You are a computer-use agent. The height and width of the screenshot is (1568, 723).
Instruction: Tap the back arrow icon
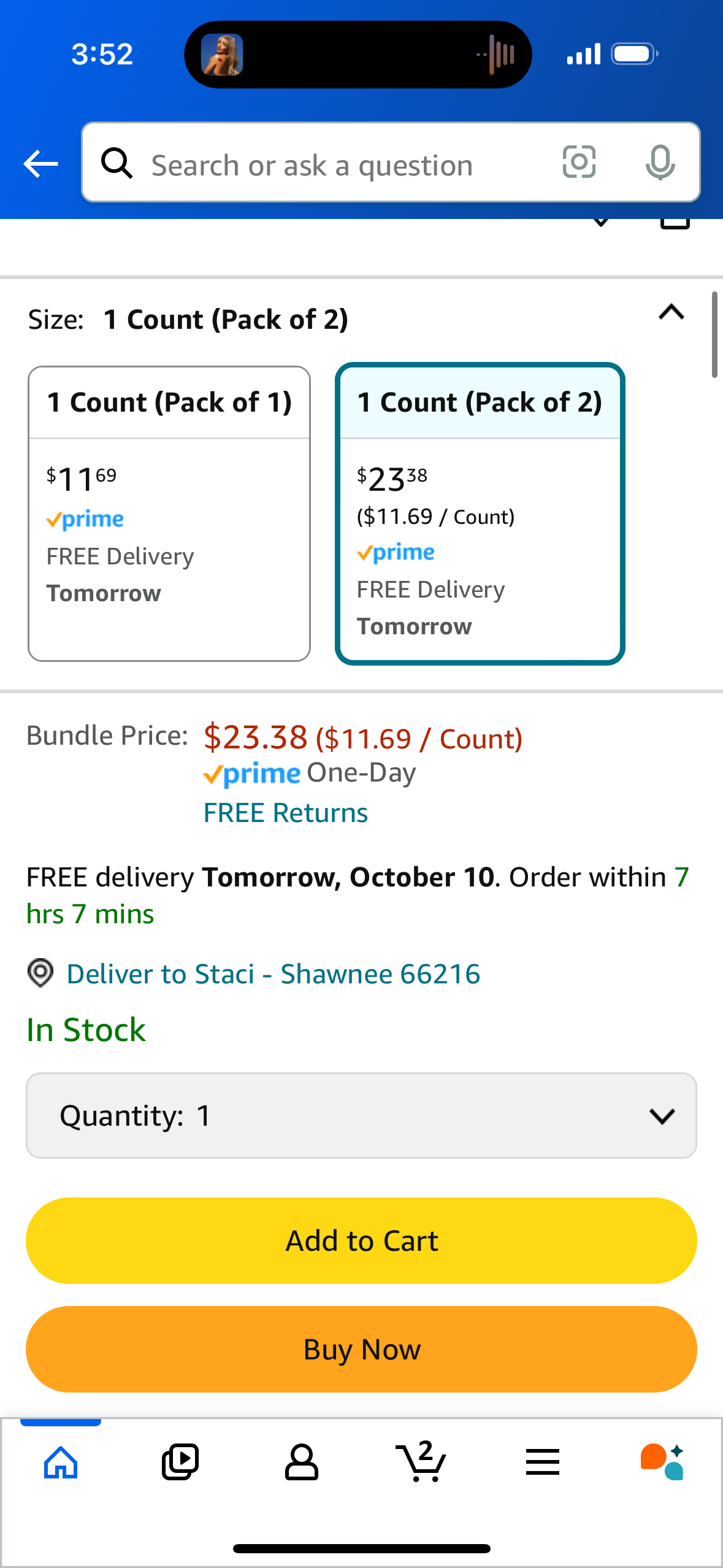40,164
